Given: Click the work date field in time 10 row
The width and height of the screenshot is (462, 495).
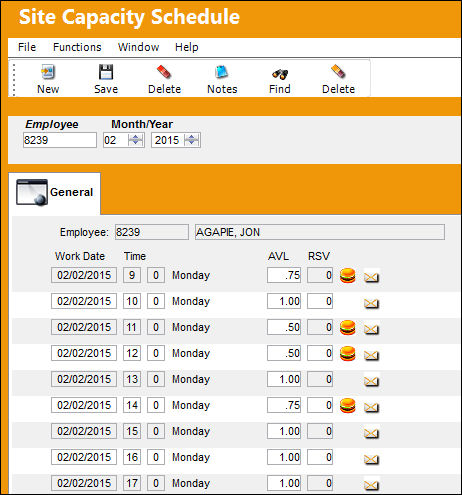Looking at the screenshot, I should pos(84,301).
